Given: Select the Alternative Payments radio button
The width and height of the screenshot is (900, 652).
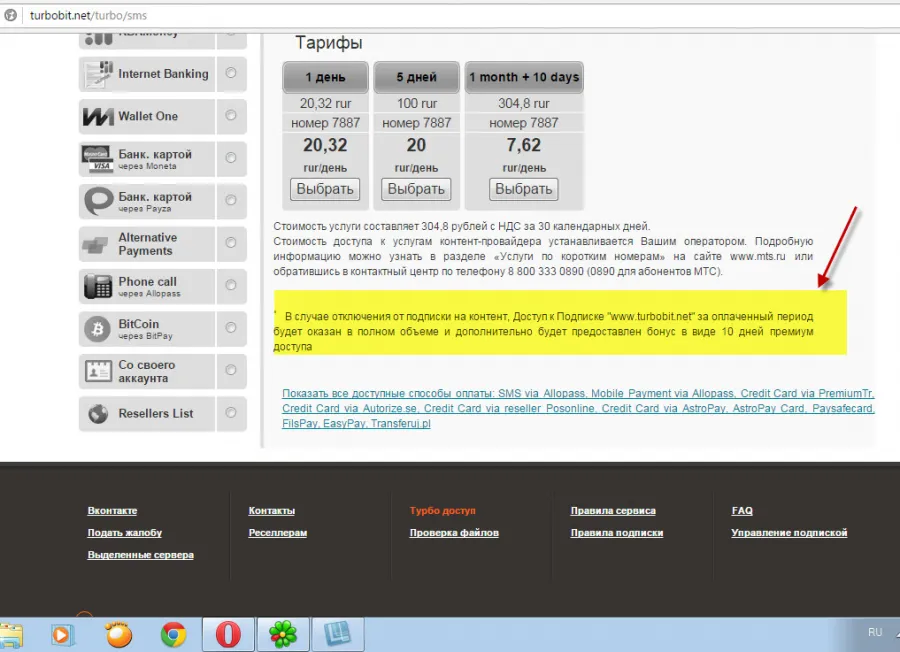Looking at the screenshot, I should [231, 243].
